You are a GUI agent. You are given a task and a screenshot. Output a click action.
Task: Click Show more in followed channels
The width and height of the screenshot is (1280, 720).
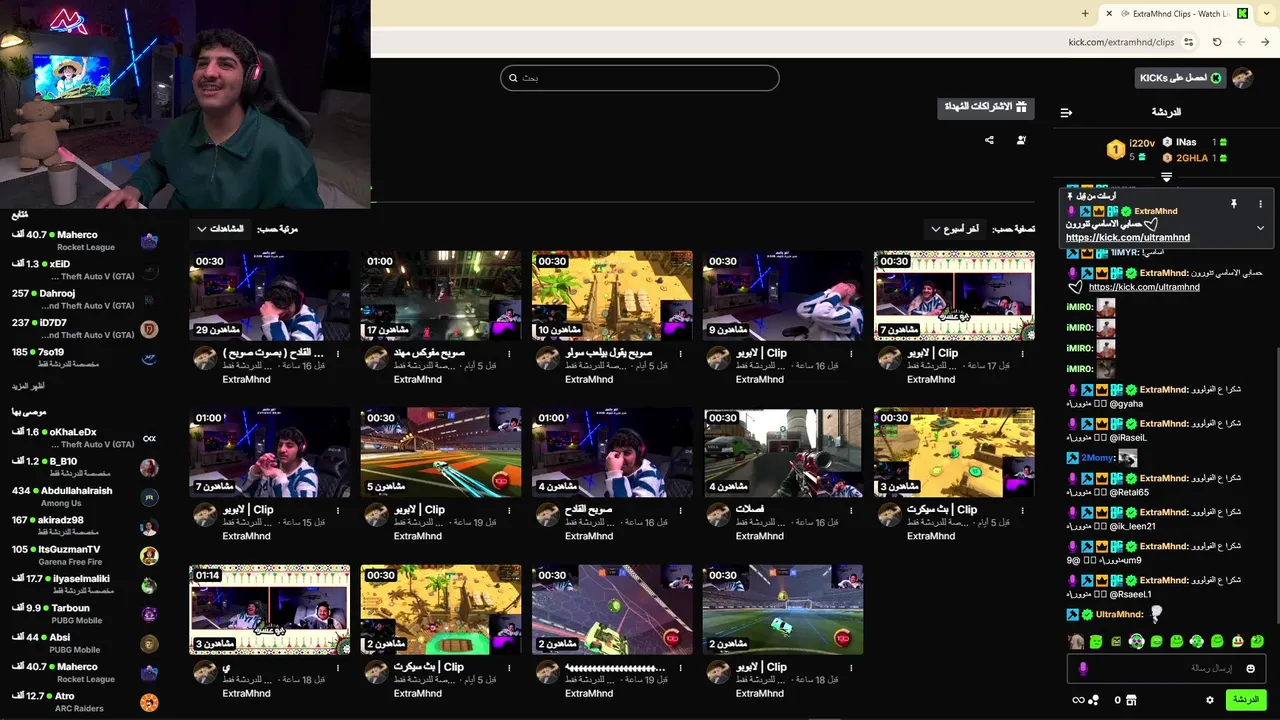(x=28, y=386)
